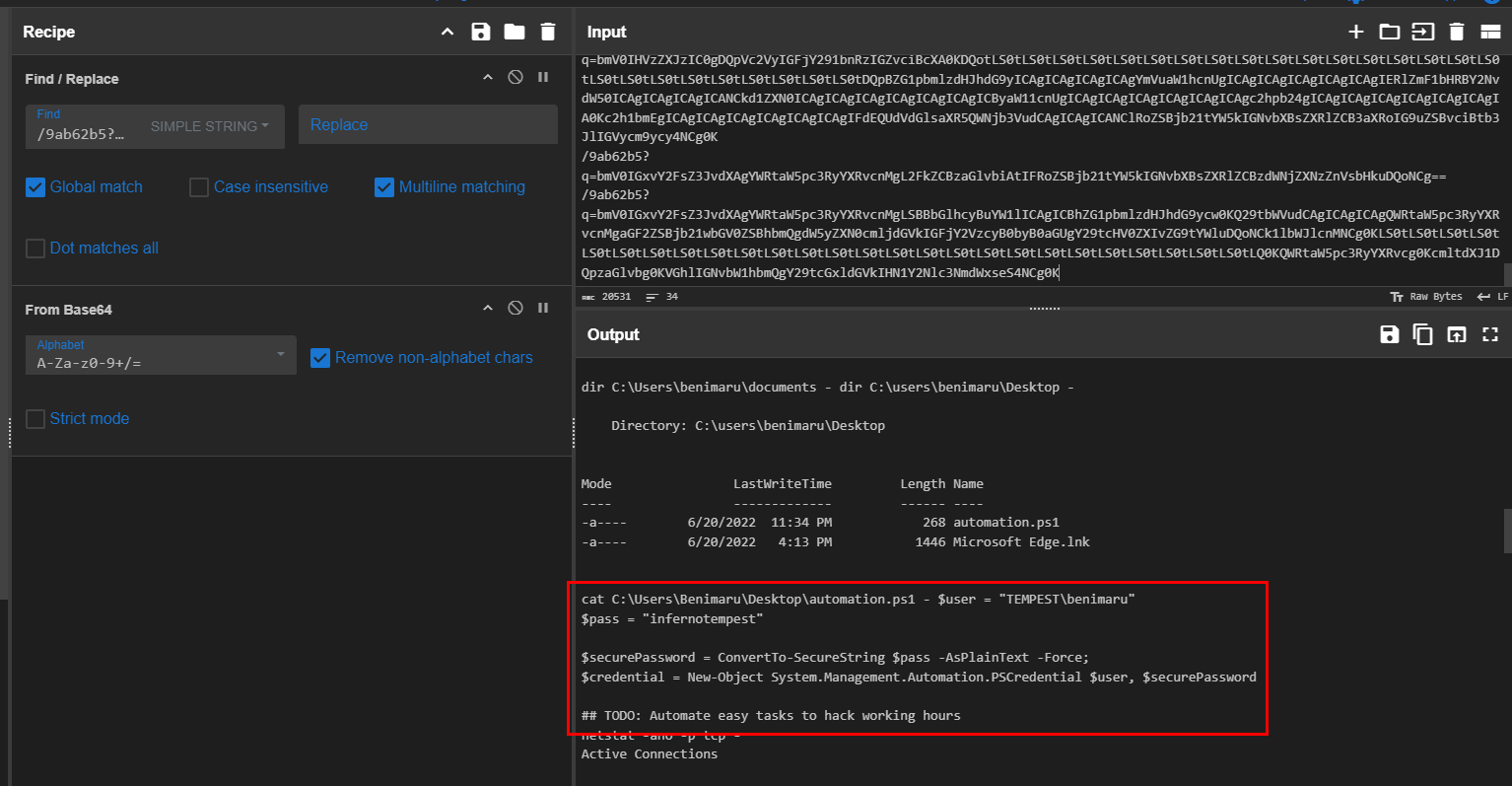Add a new input tab

(1356, 32)
